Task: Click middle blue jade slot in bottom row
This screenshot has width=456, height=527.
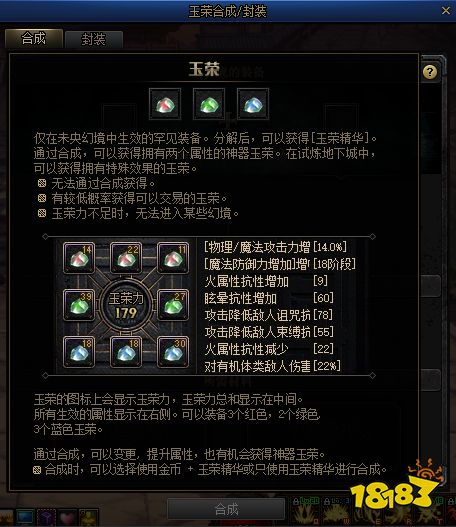Action: coord(126,352)
